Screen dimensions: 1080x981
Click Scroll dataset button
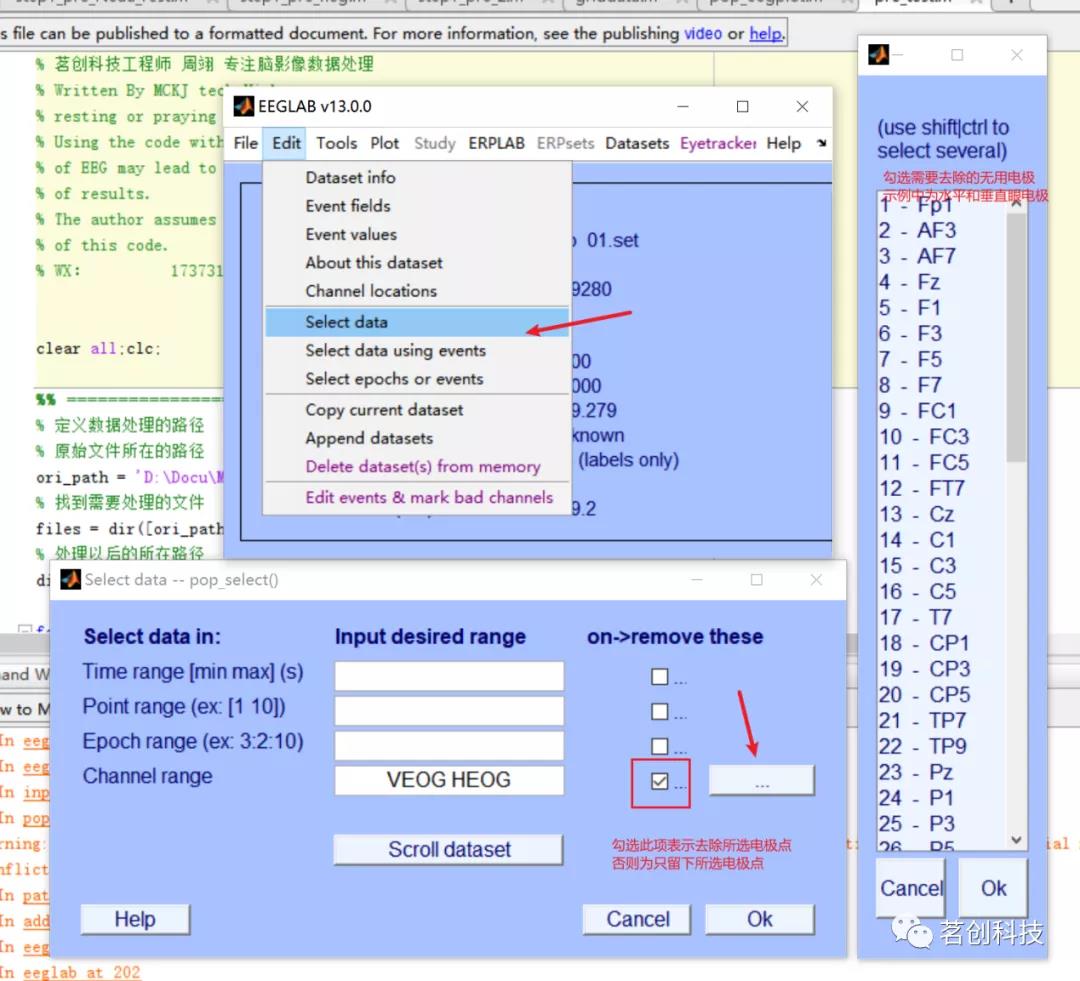click(448, 849)
